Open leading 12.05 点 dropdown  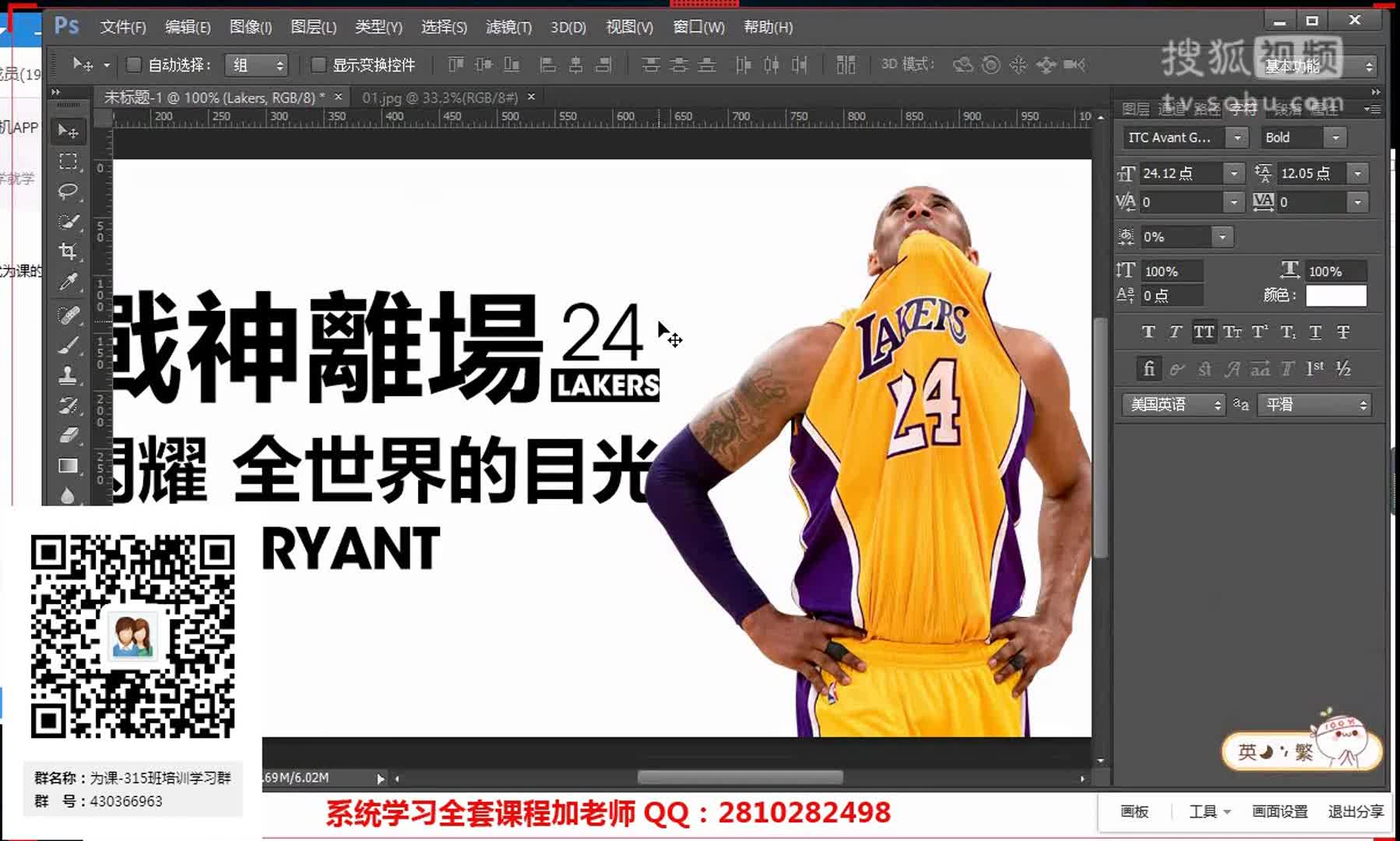tap(1357, 173)
